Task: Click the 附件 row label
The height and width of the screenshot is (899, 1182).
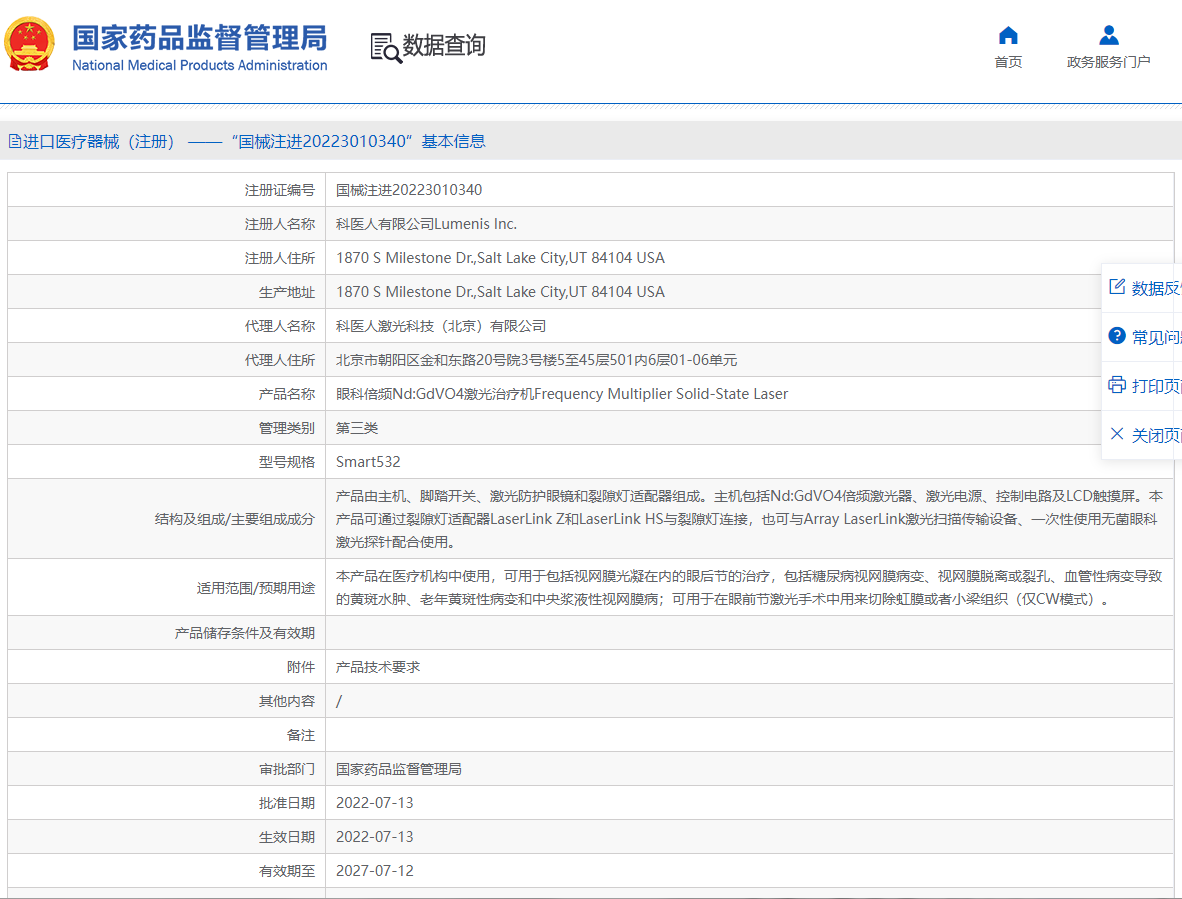Action: point(301,667)
